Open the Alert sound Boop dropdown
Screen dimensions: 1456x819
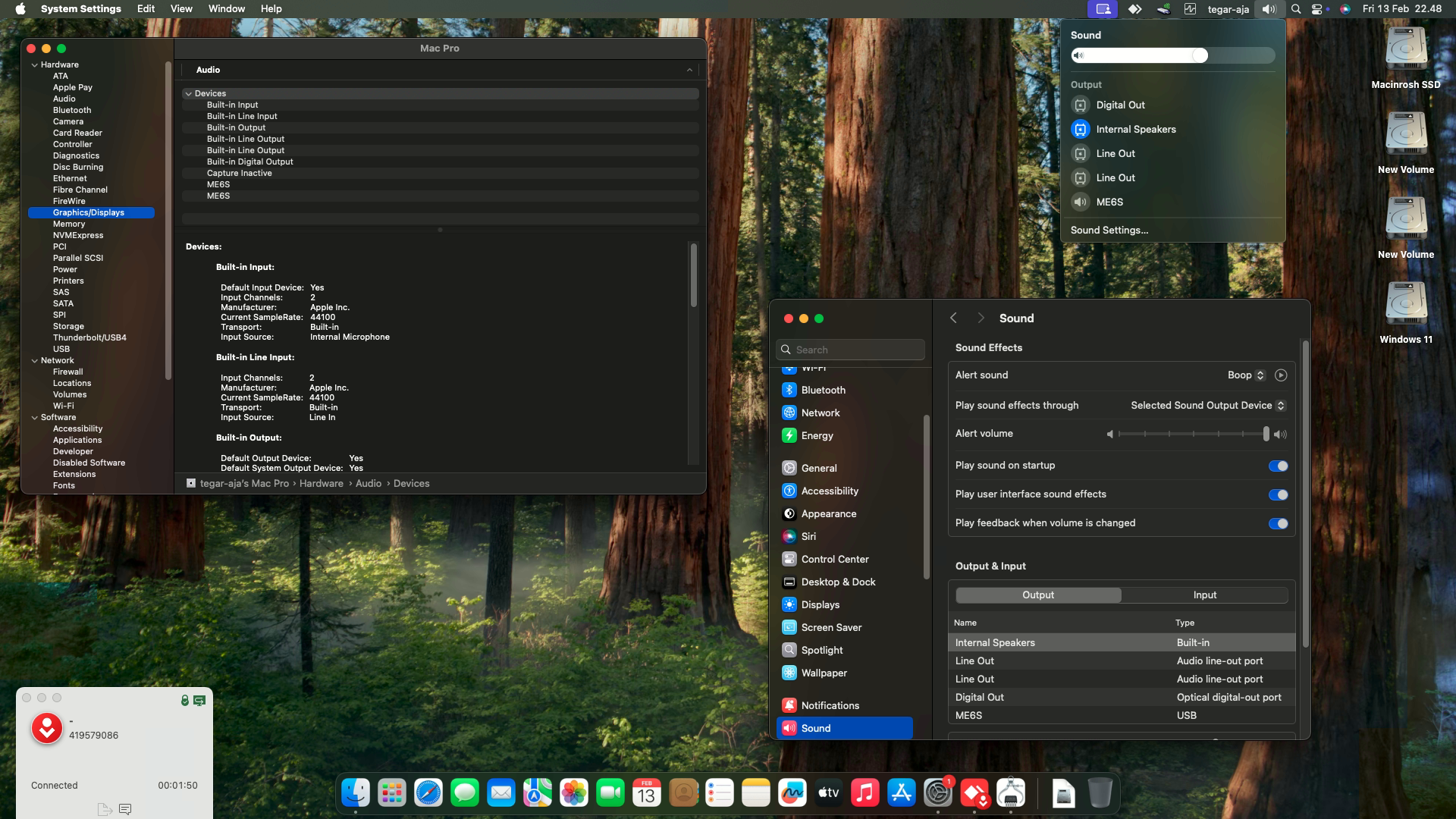(x=1246, y=375)
